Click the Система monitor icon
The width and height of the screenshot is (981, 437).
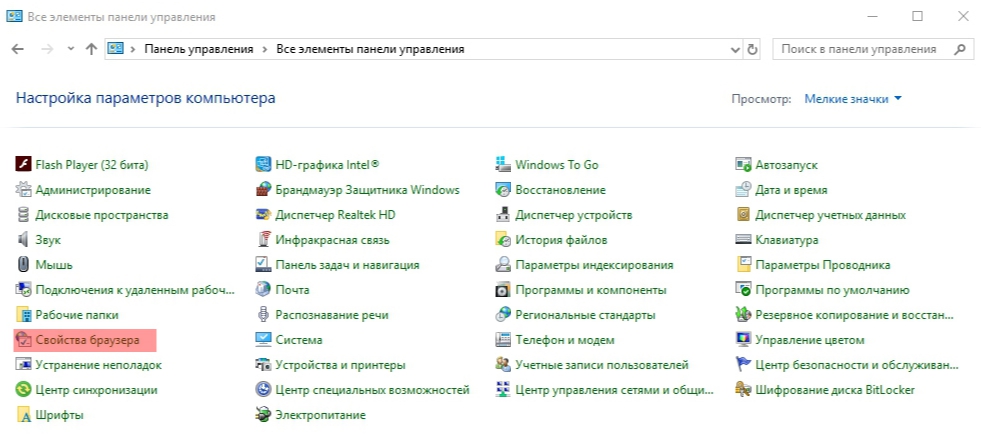tap(263, 340)
